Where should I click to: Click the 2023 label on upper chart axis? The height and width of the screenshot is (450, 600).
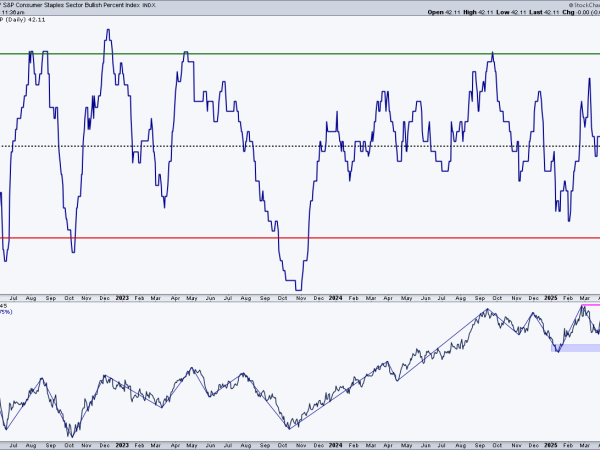click(x=122, y=298)
